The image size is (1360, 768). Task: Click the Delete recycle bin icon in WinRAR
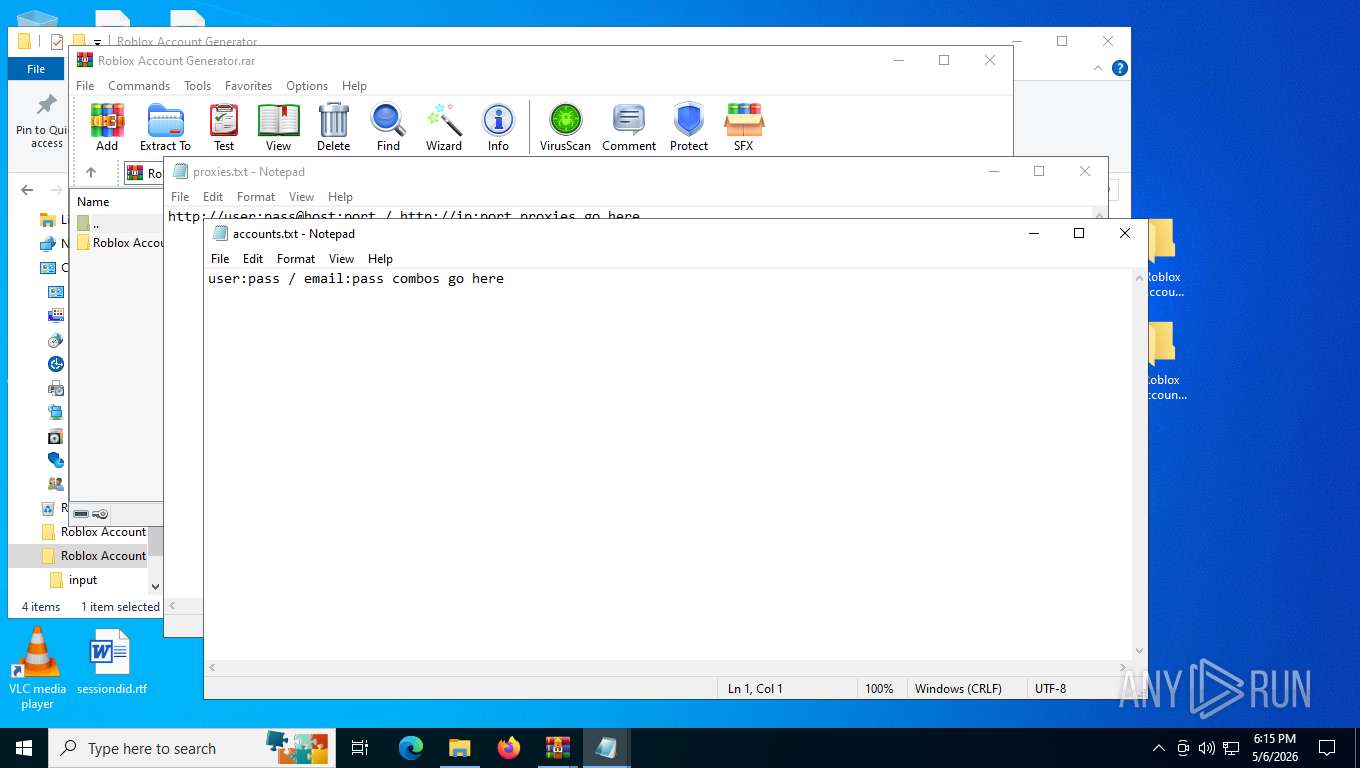click(x=334, y=127)
